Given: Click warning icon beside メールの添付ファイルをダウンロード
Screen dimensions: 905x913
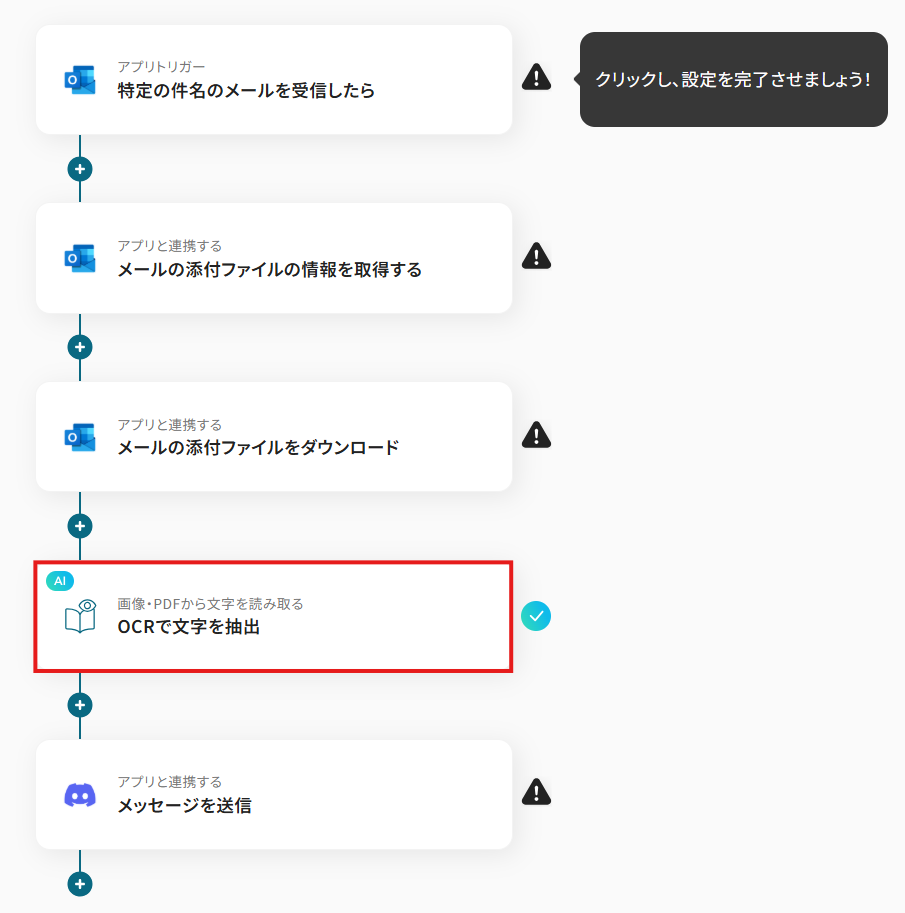Looking at the screenshot, I should tap(536, 434).
